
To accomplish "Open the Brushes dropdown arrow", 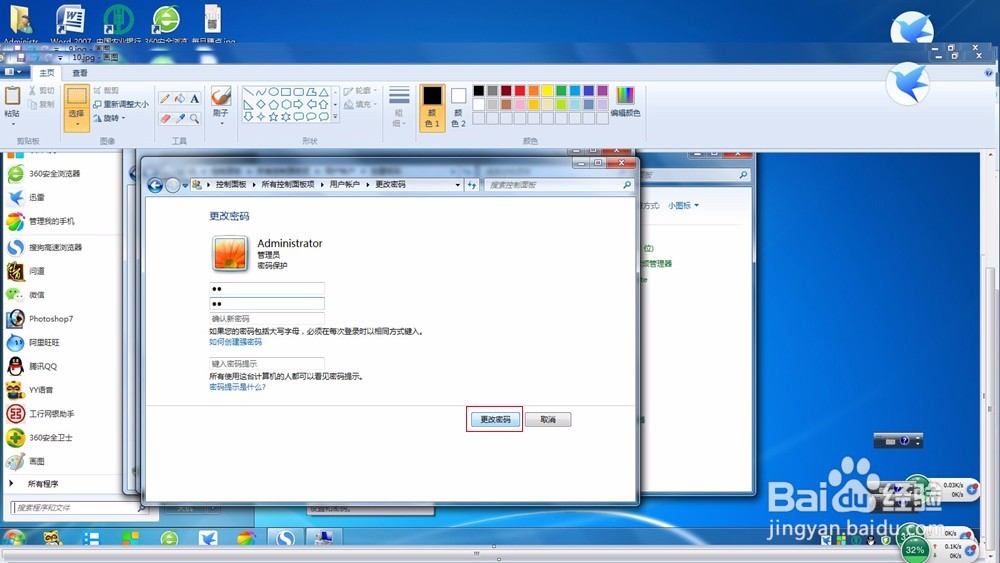I will pos(221,123).
